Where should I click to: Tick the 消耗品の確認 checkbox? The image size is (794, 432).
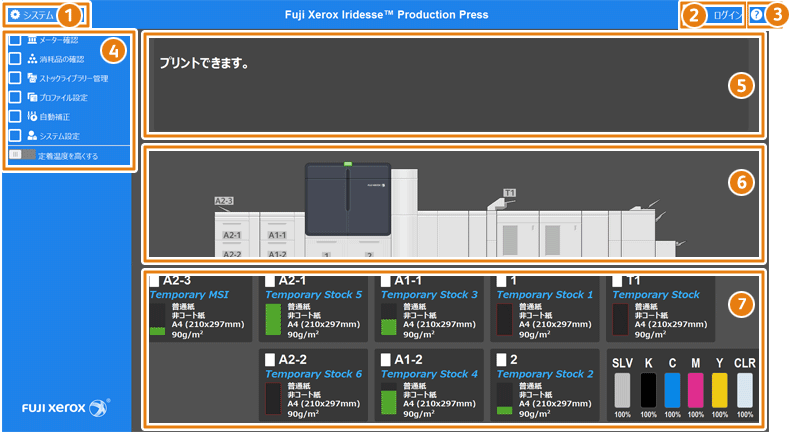[x=15, y=59]
